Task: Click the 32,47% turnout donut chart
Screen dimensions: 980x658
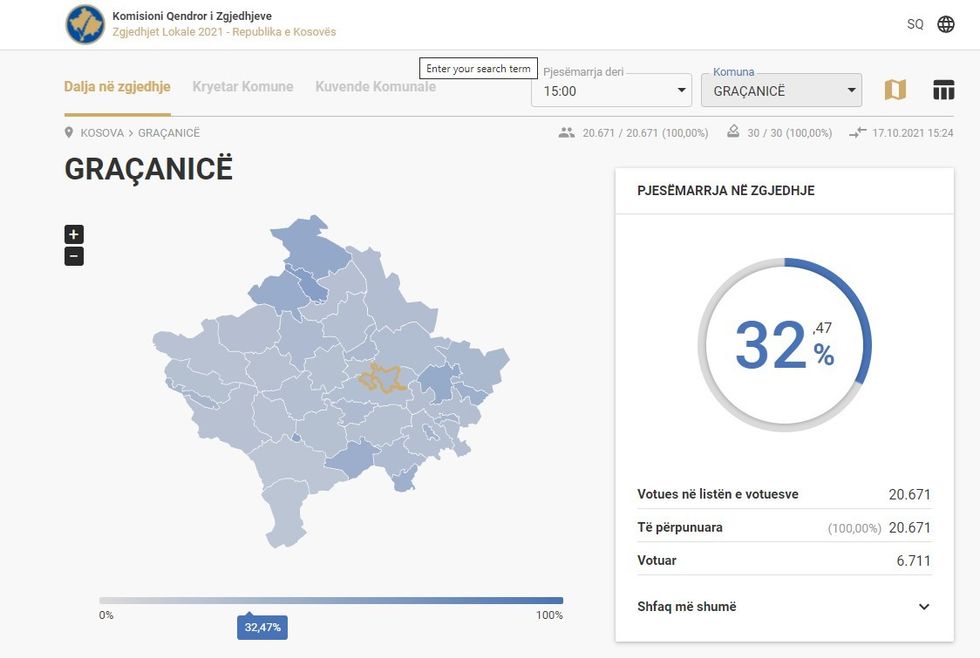Action: [x=784, y=344]
